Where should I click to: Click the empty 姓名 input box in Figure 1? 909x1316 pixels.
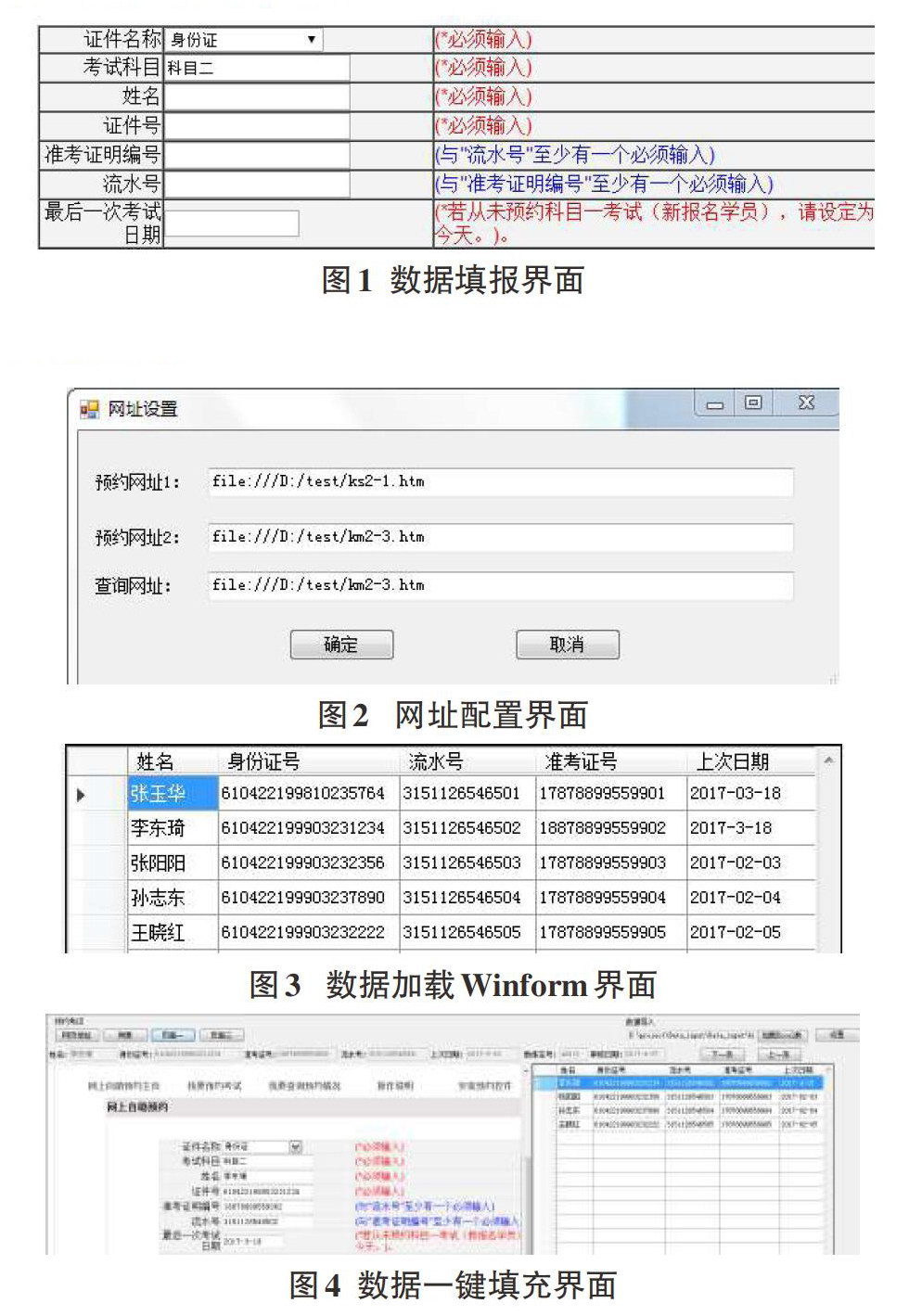tap(258, 96)
